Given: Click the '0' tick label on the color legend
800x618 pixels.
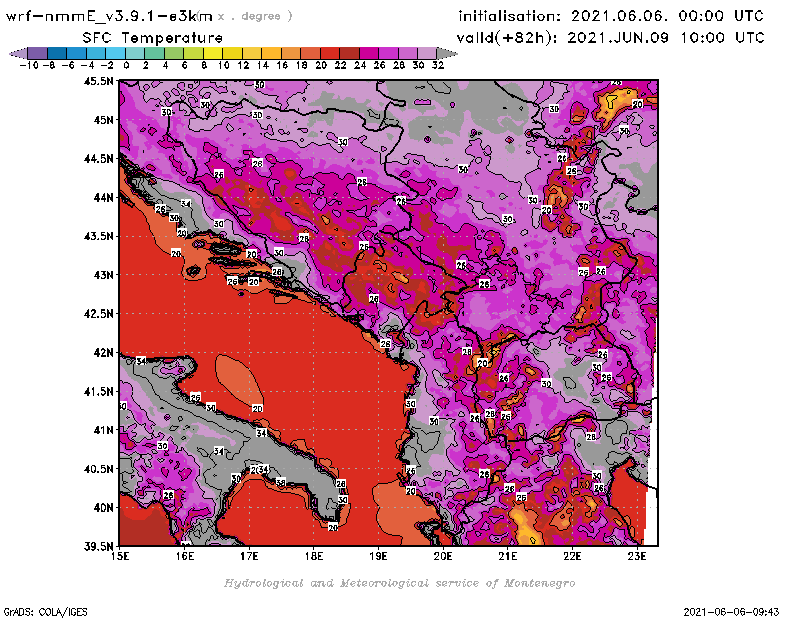Looking at the screenshot, I should click(126, 65).
